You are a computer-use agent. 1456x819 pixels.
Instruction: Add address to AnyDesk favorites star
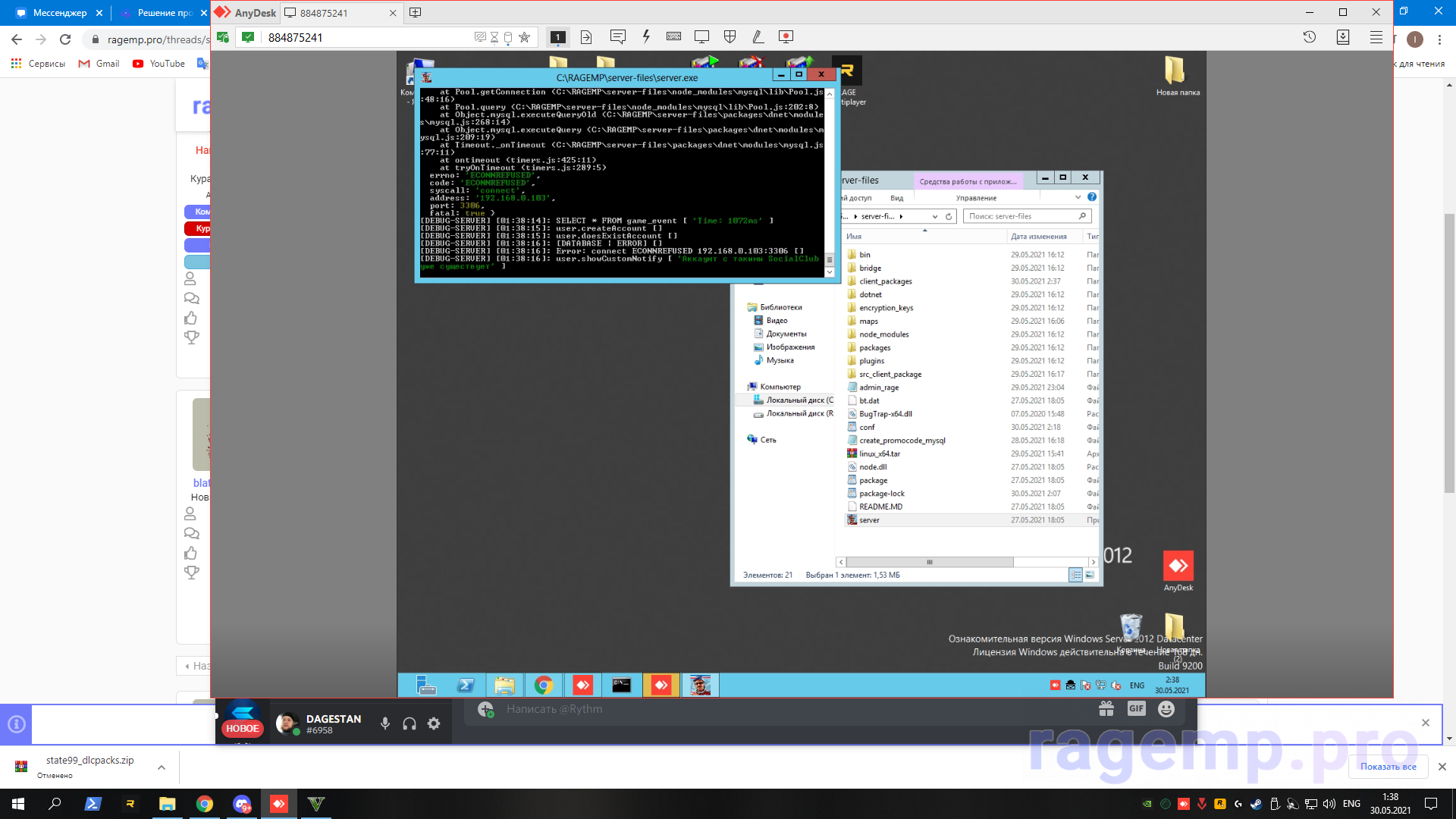pos(524,37)
